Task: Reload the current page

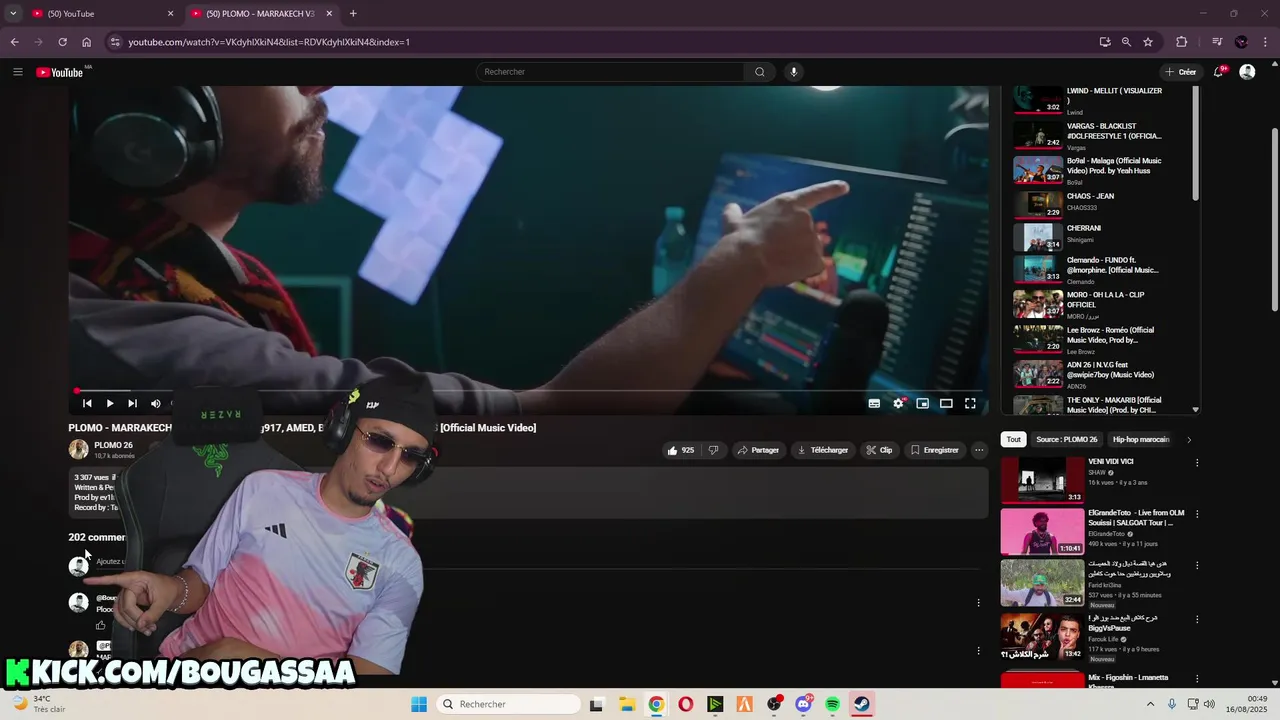Action: pyautogui.click(x=62, y=42)
